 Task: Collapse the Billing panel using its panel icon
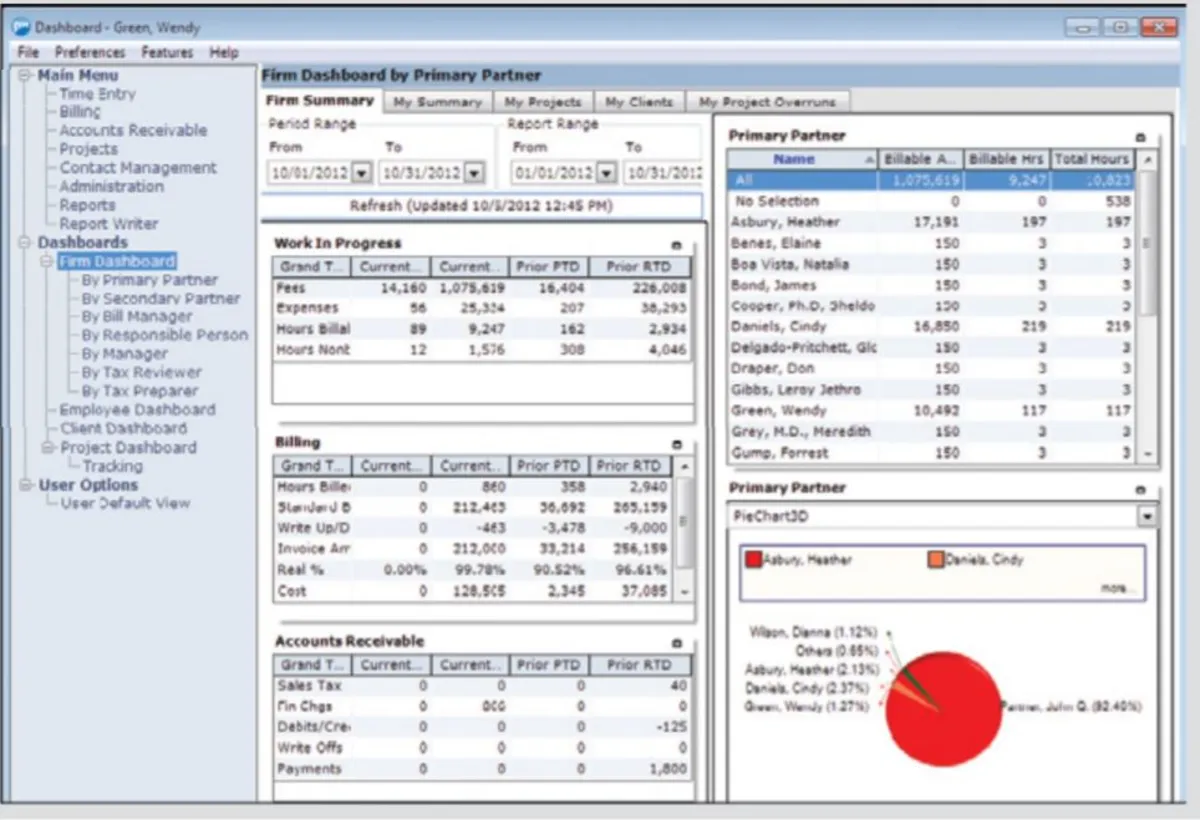coord(677,443)
